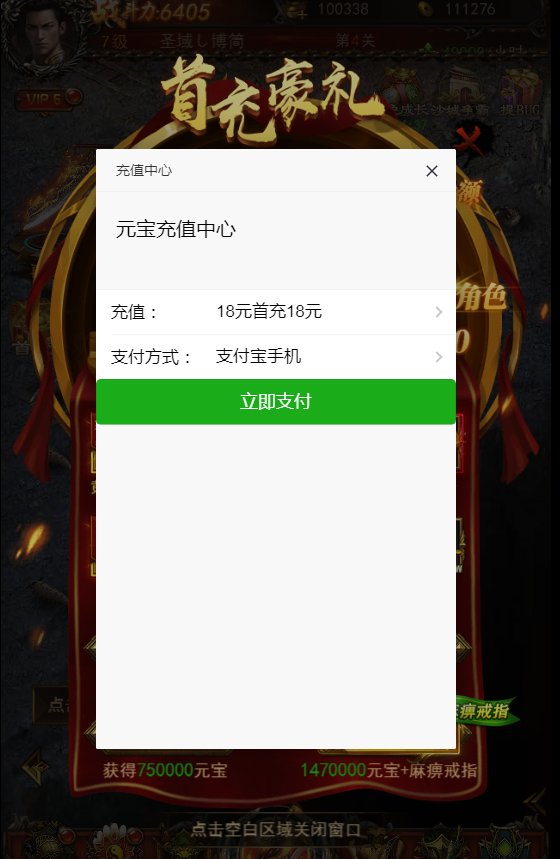560x859 pixels.
Task: Expand the 支付方式 chevron arrow
Action: [x=438, y=357]
